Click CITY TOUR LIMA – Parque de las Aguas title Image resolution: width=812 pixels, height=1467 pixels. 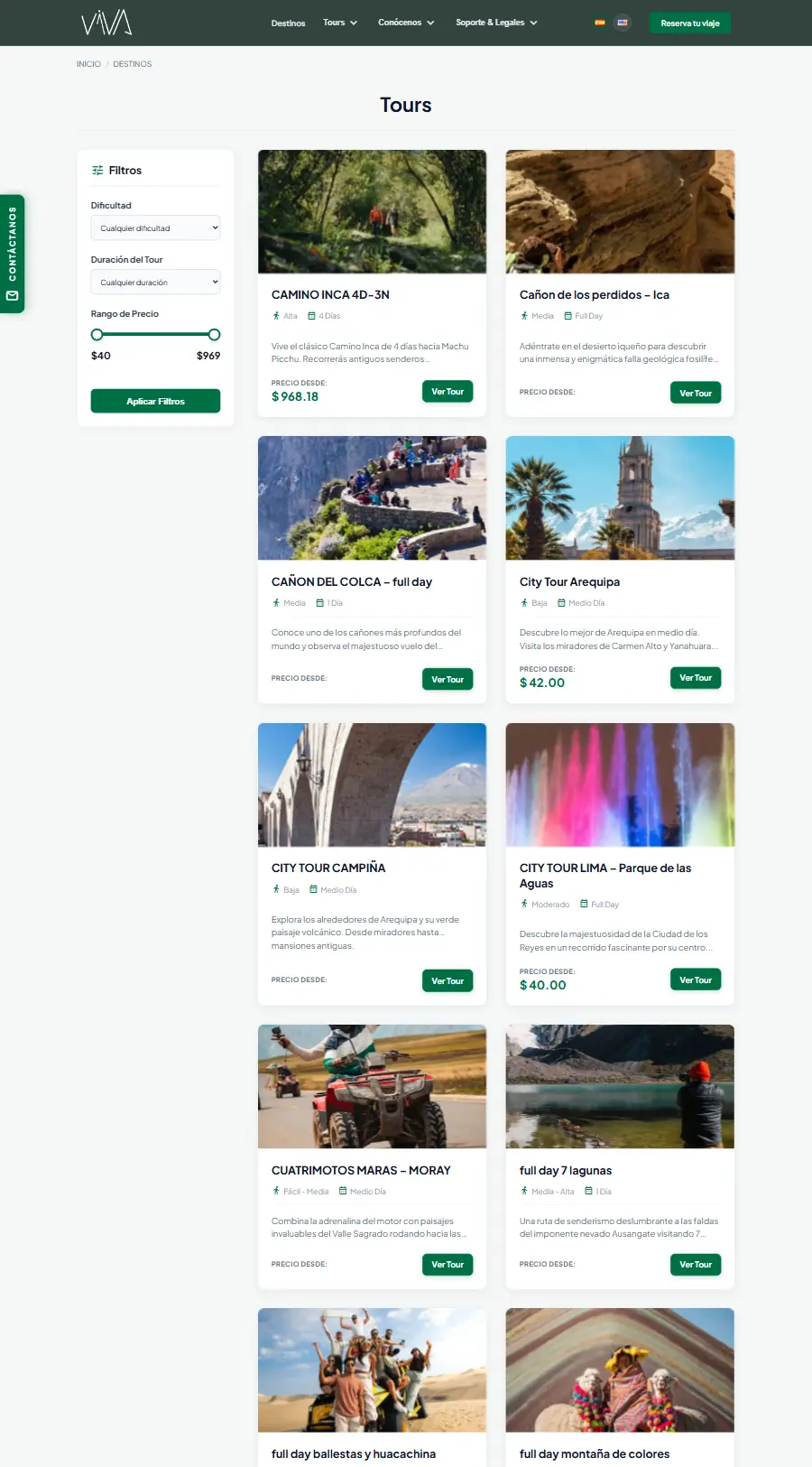pos(605,876)
